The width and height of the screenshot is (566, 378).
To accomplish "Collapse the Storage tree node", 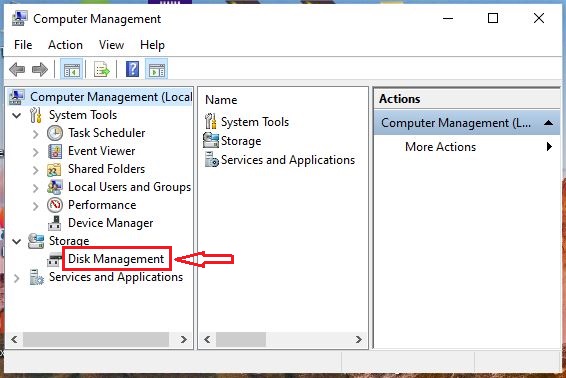I will point(17,242).
